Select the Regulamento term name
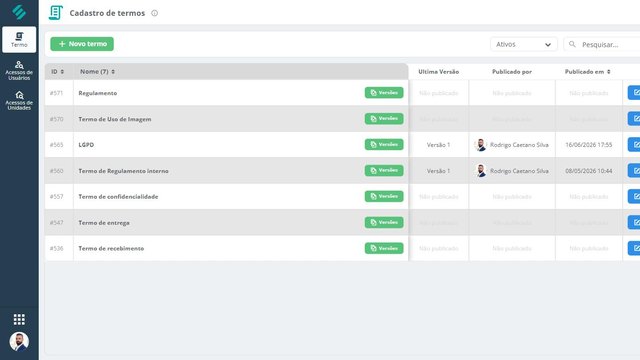This screenshot has height=360, width=640. pos(98,93)
